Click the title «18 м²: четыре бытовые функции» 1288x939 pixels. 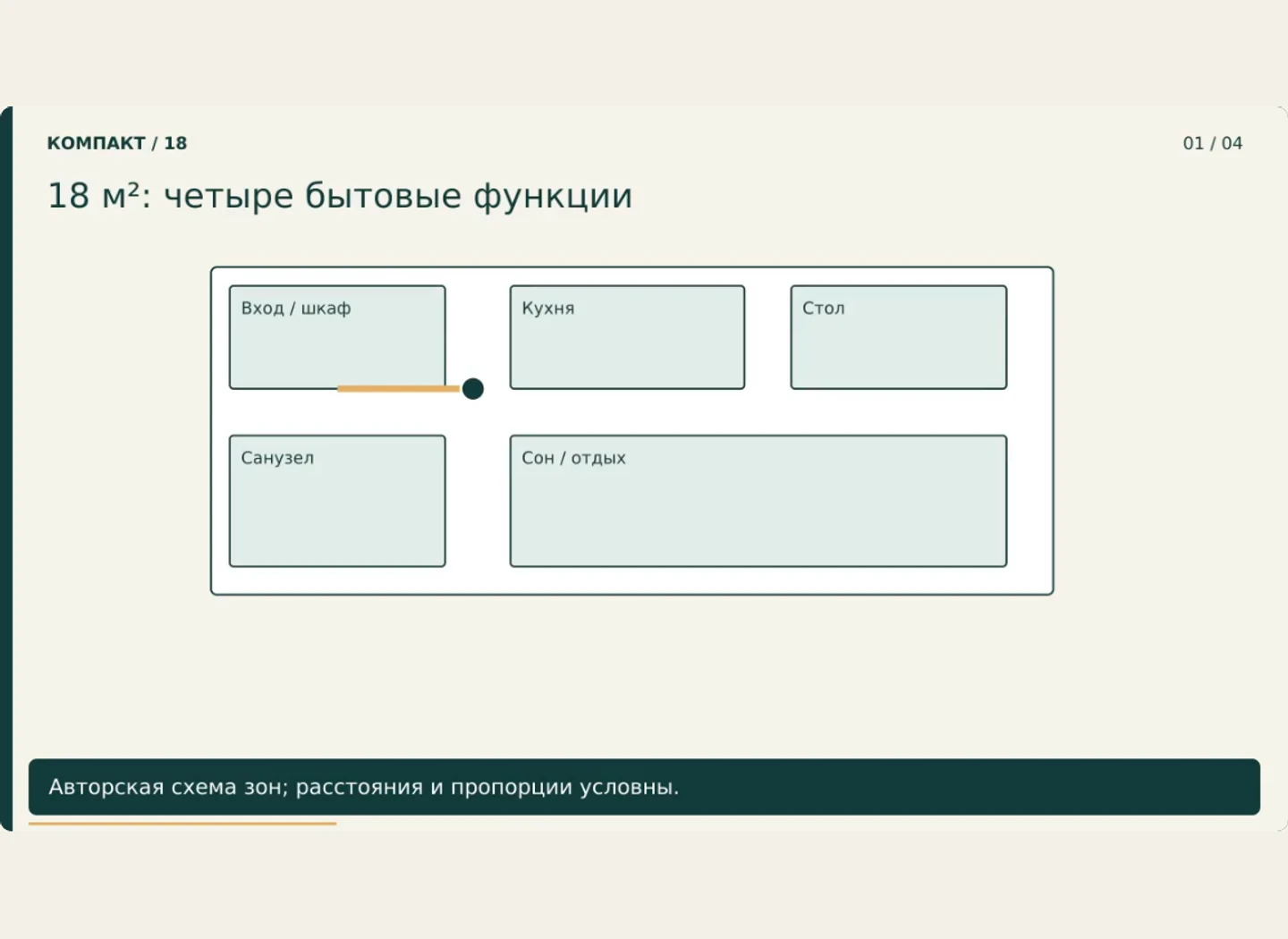[340, 196]
